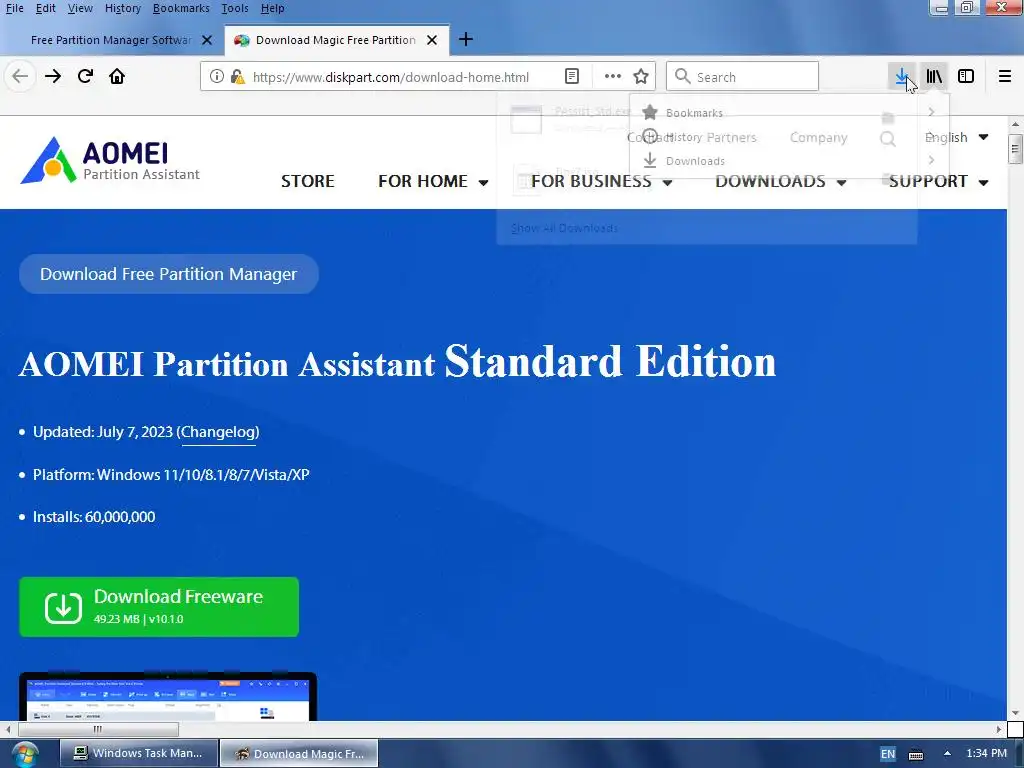Open the Edit menu

point(45,8)
